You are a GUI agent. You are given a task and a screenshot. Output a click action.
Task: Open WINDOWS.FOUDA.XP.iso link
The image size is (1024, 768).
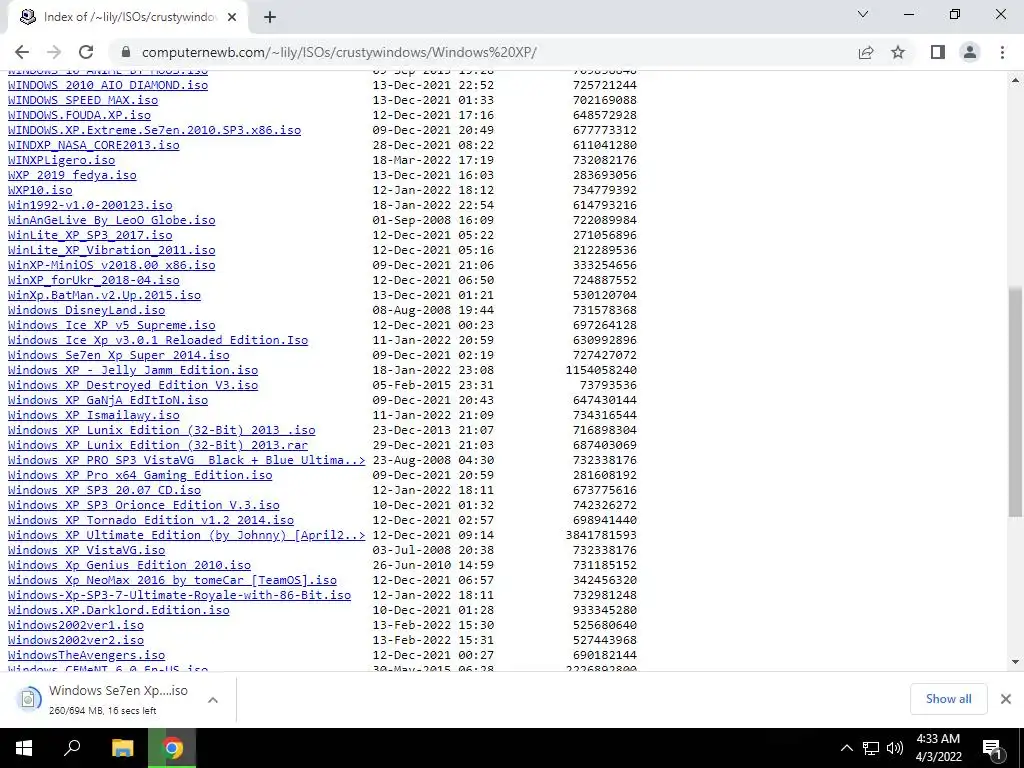coord(79,115)
